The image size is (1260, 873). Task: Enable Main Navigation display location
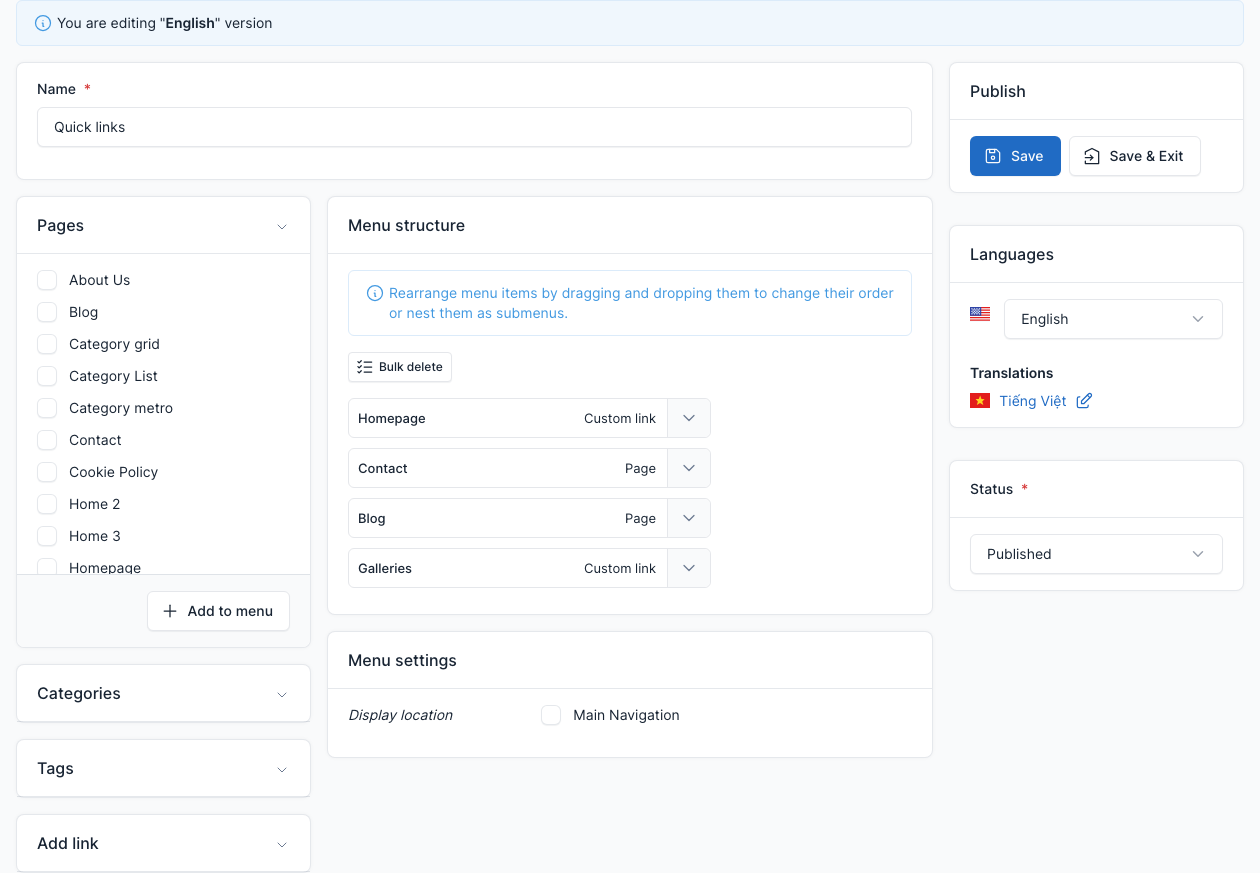551,715
